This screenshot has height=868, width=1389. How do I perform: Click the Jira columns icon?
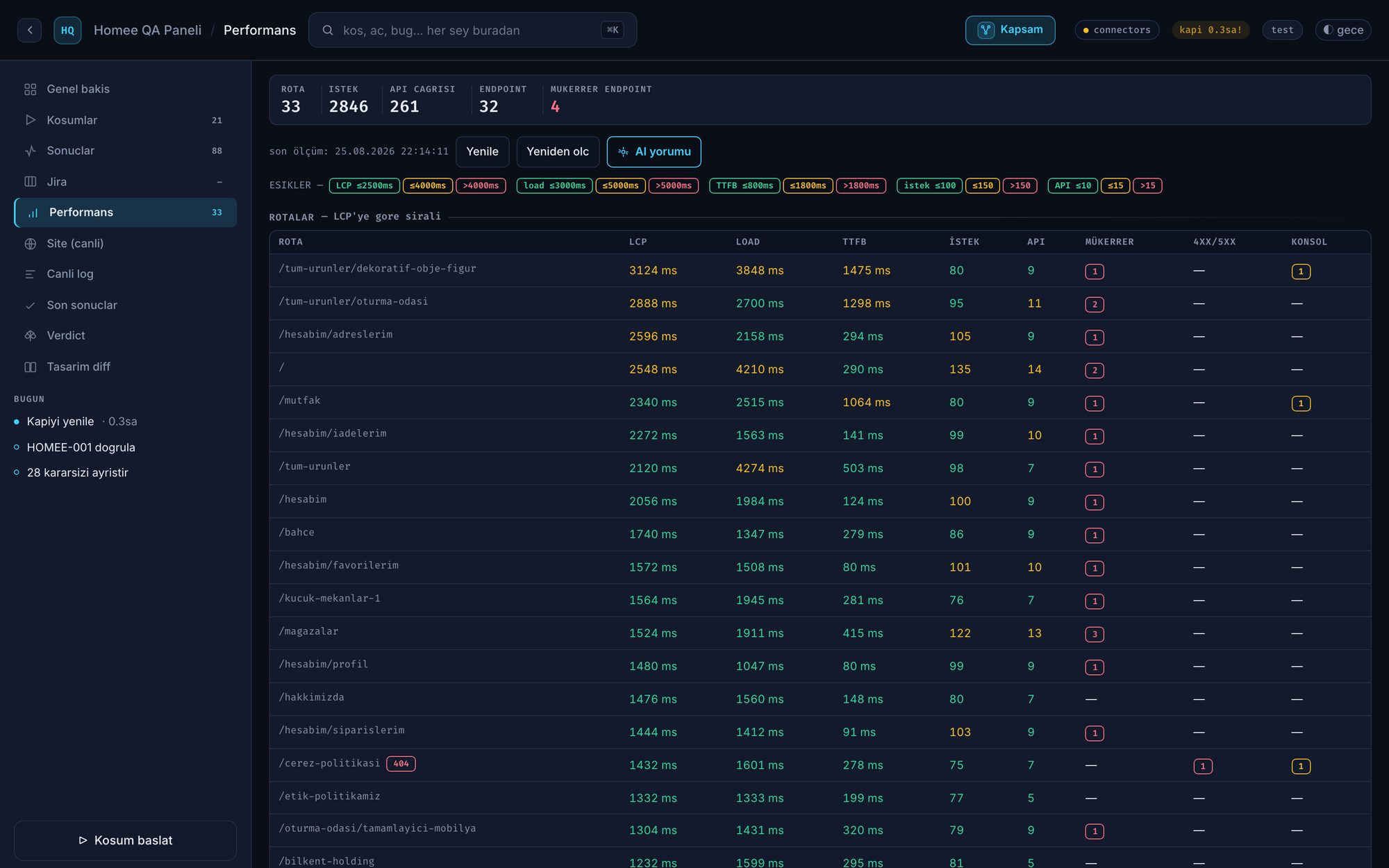coord(30,182)
